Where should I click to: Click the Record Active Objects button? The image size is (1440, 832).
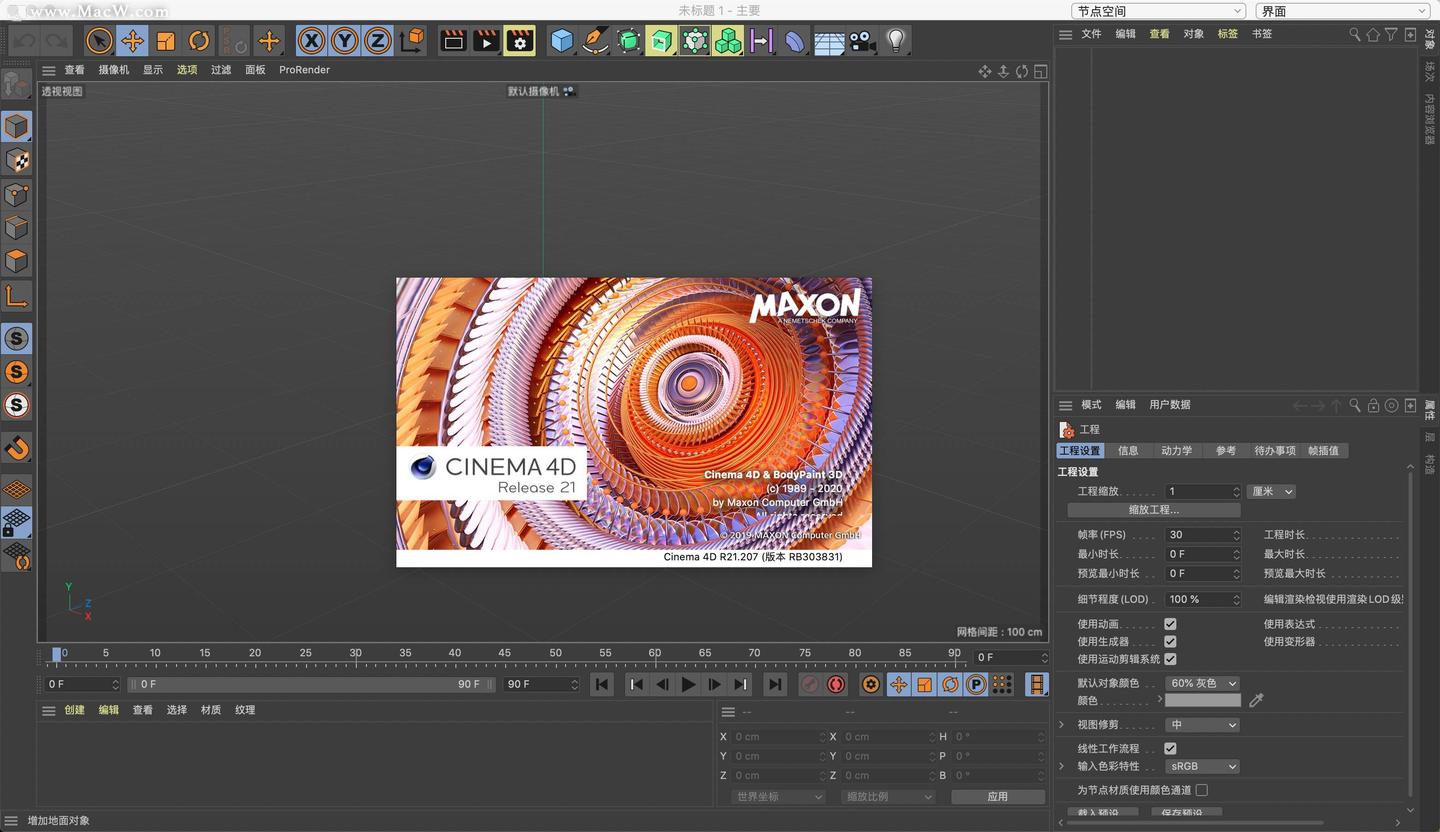pos(810,684)
